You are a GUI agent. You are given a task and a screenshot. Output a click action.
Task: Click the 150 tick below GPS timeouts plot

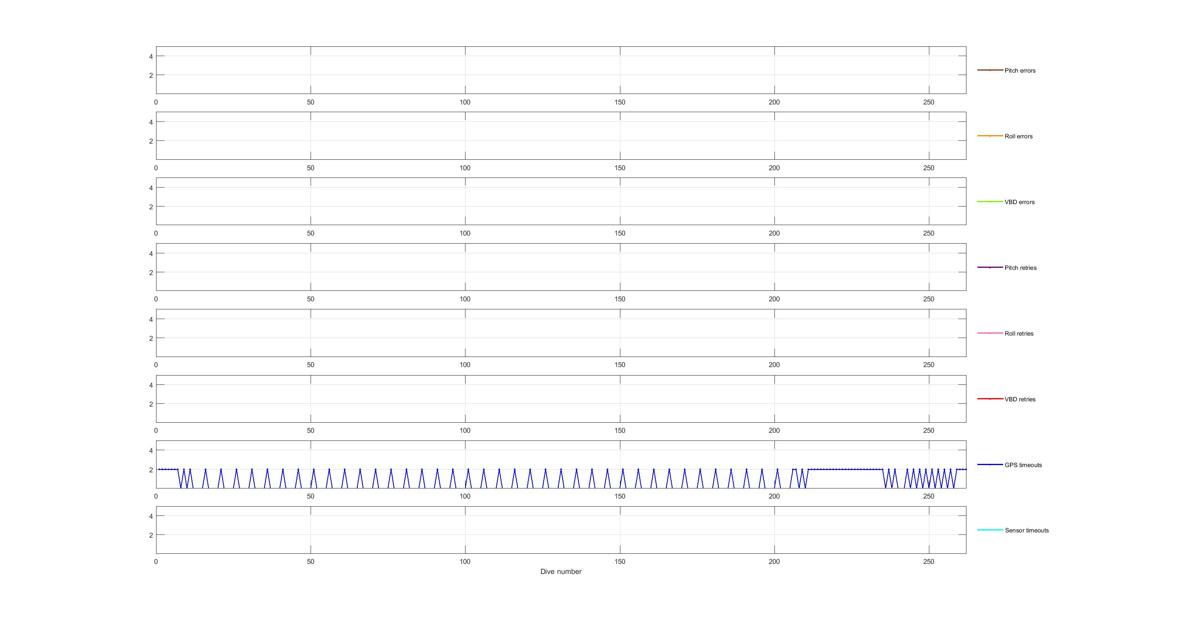(620, 496)
